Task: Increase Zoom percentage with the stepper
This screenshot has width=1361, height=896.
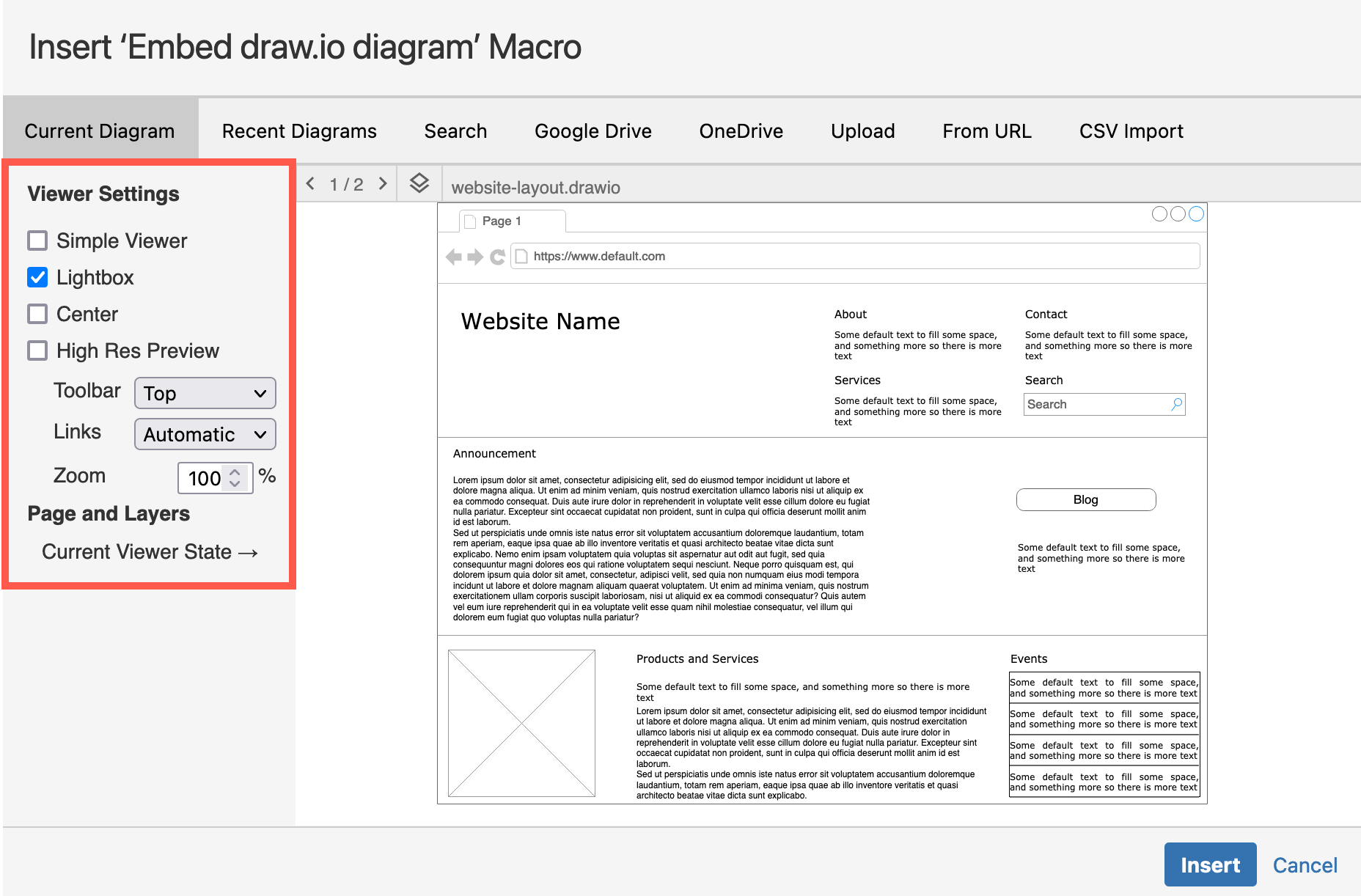Action: (233, 473)
